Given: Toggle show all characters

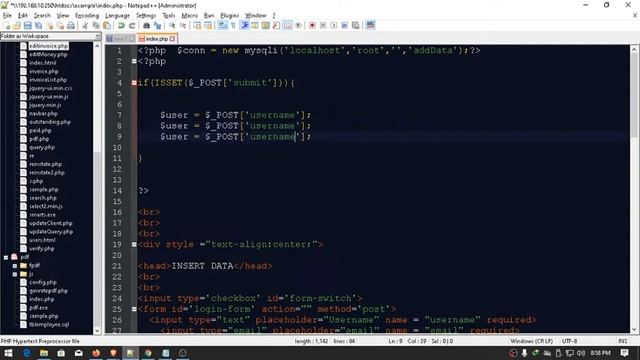Looking at the screenshot, I should coord(233,25).
